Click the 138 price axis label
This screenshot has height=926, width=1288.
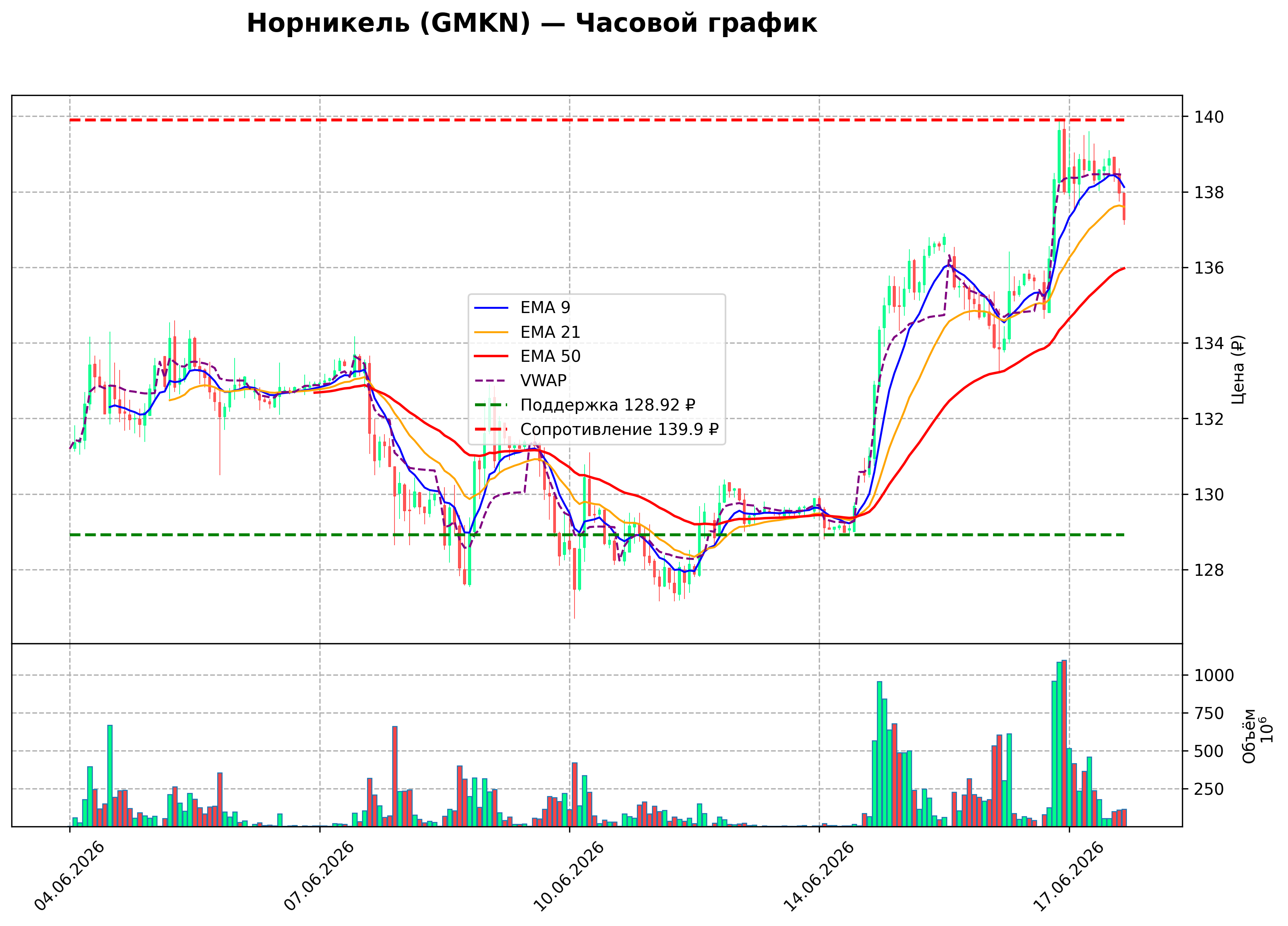1209,192
